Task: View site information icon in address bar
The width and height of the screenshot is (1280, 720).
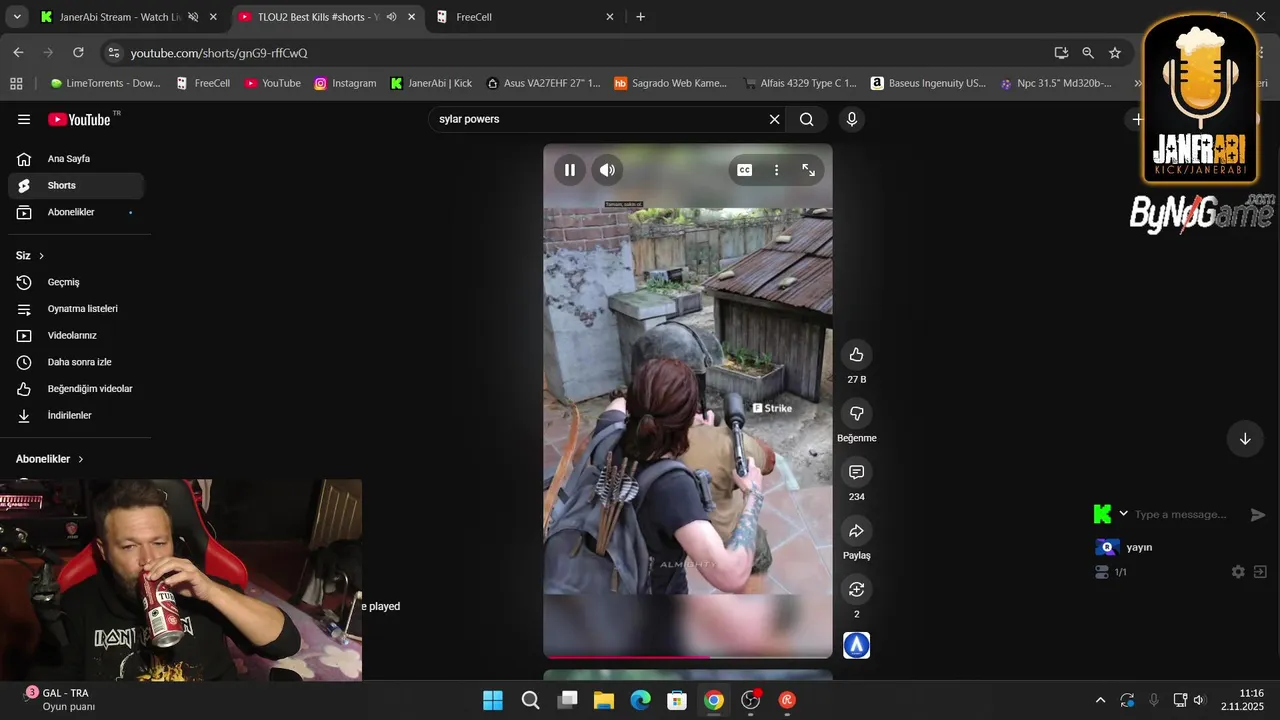Action: [x=113, y=53]
